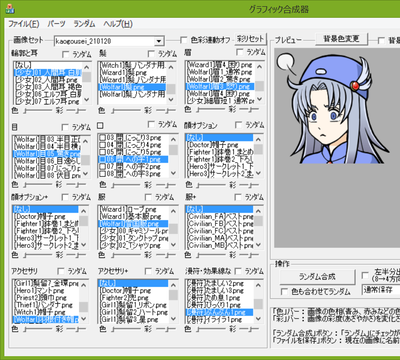Screen dimensions: 400x360
Task: Check ランダム for 目 section
Action: [x=65, y=127]
